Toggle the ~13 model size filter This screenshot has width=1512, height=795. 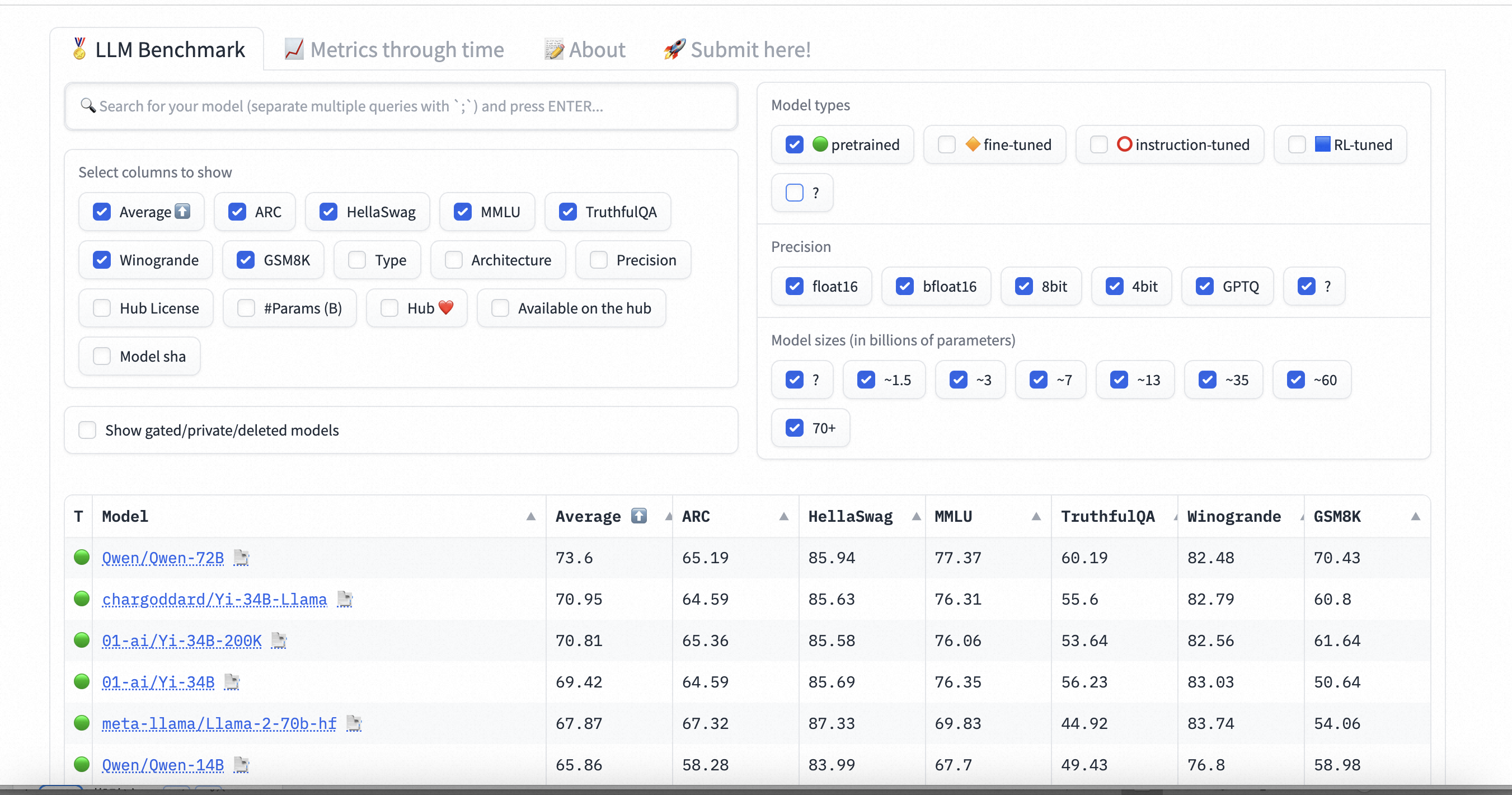point(1119,380)
